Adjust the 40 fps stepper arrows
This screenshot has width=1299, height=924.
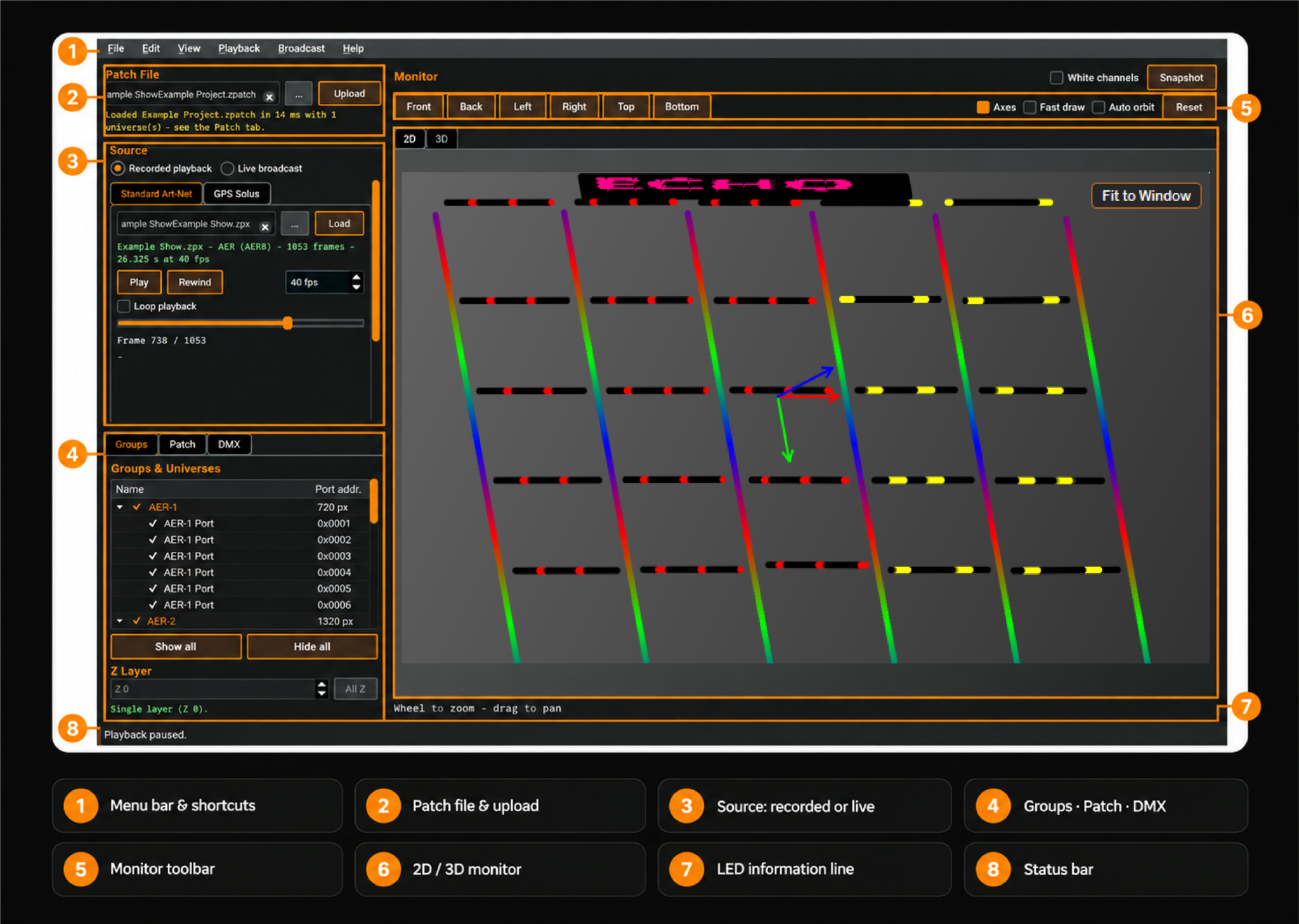click(x=356, y=282)
